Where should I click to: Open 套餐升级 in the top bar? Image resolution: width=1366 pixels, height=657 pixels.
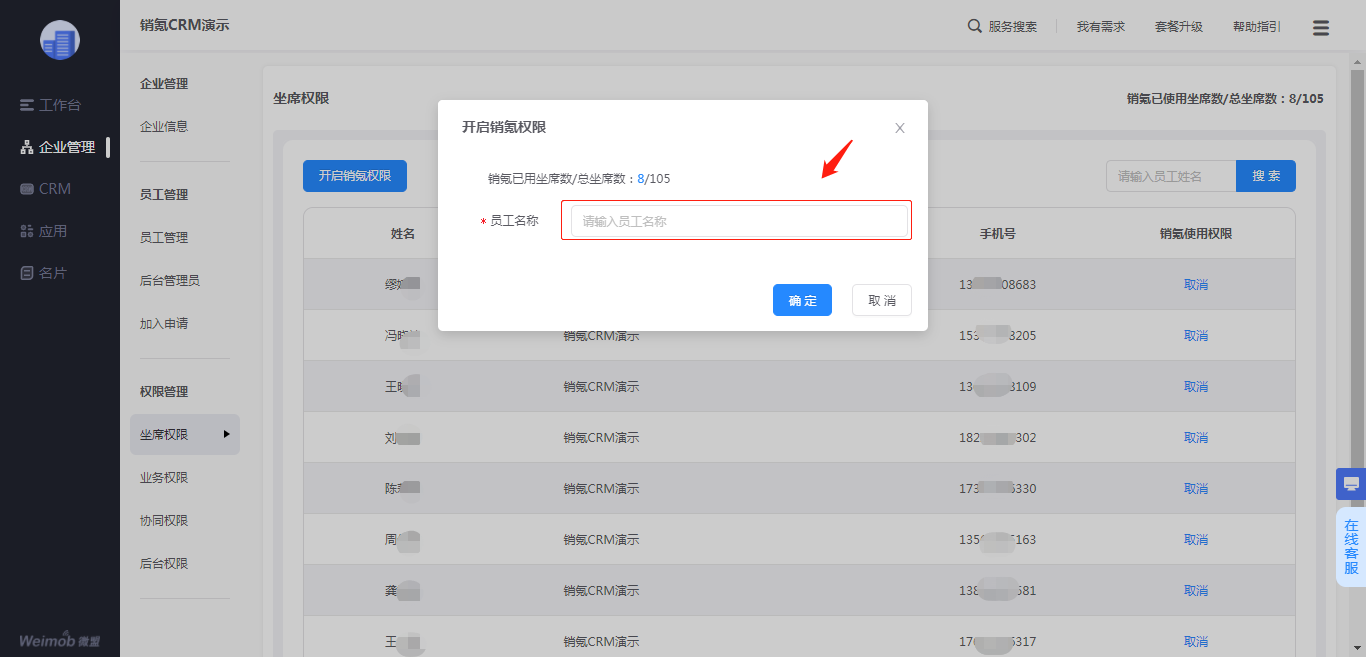click(1179, 27)
